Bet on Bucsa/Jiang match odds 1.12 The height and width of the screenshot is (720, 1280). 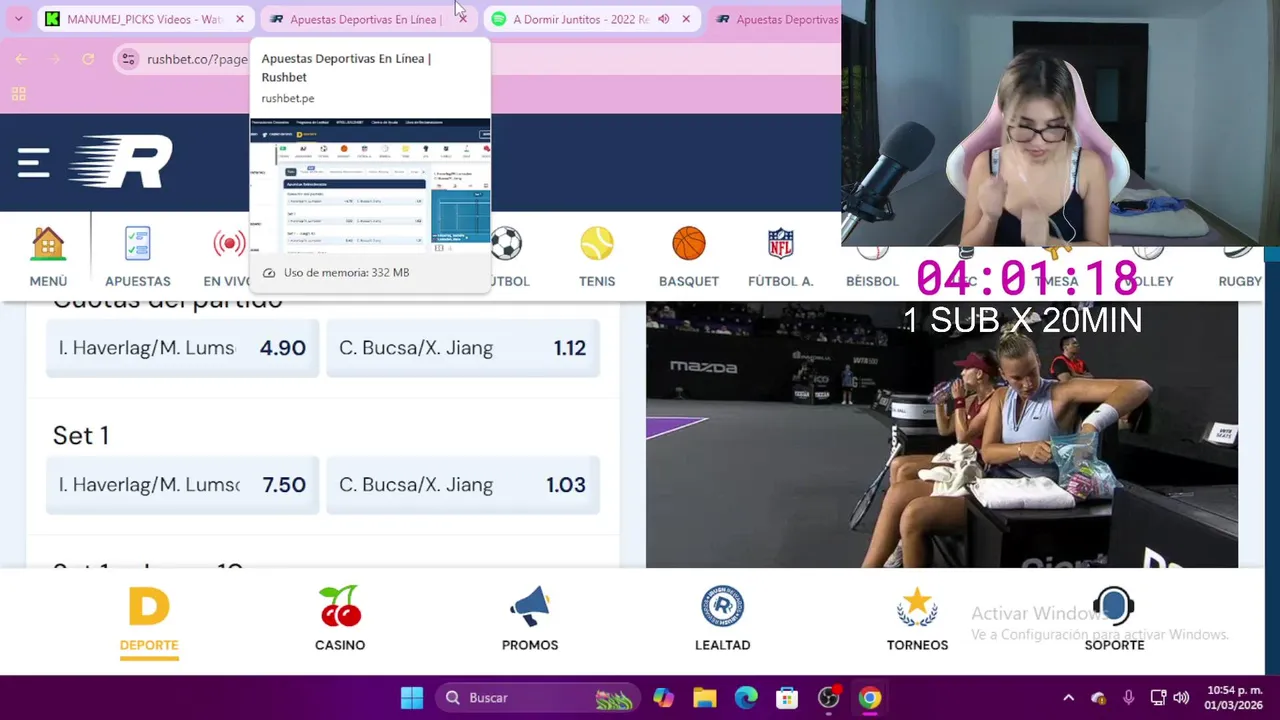tap(463, 348)
